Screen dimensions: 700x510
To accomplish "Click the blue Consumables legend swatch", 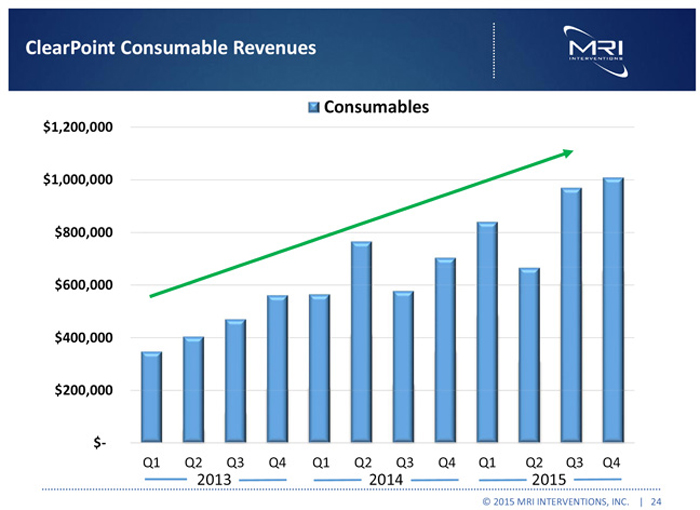I will pyautogui.click(x=314, y=106).
